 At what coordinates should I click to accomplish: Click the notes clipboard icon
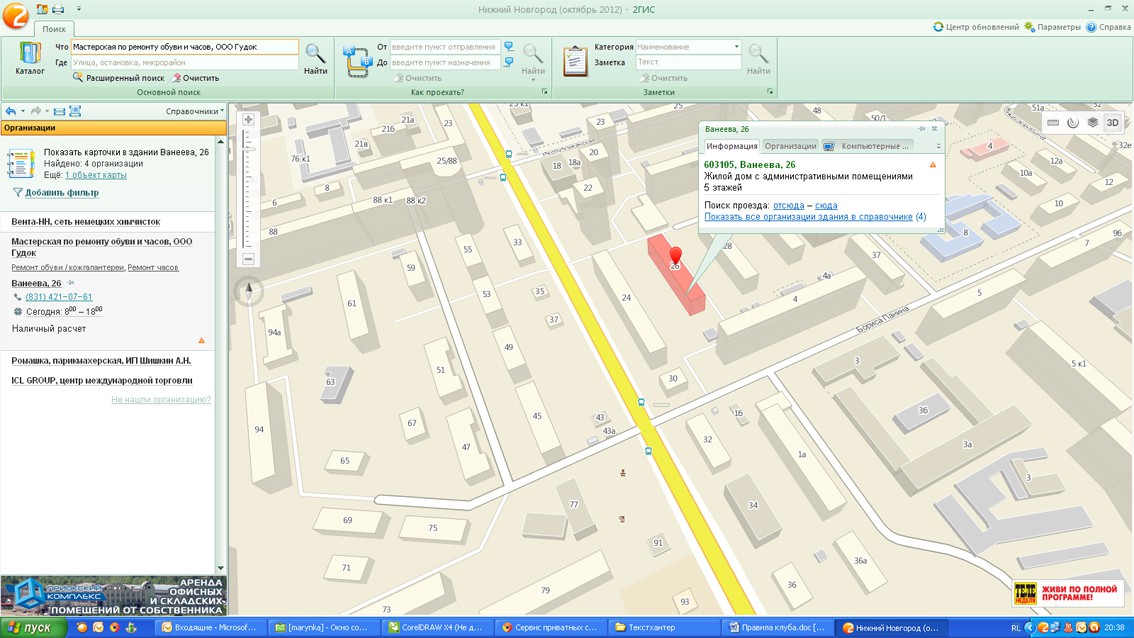tap(575, 61)
